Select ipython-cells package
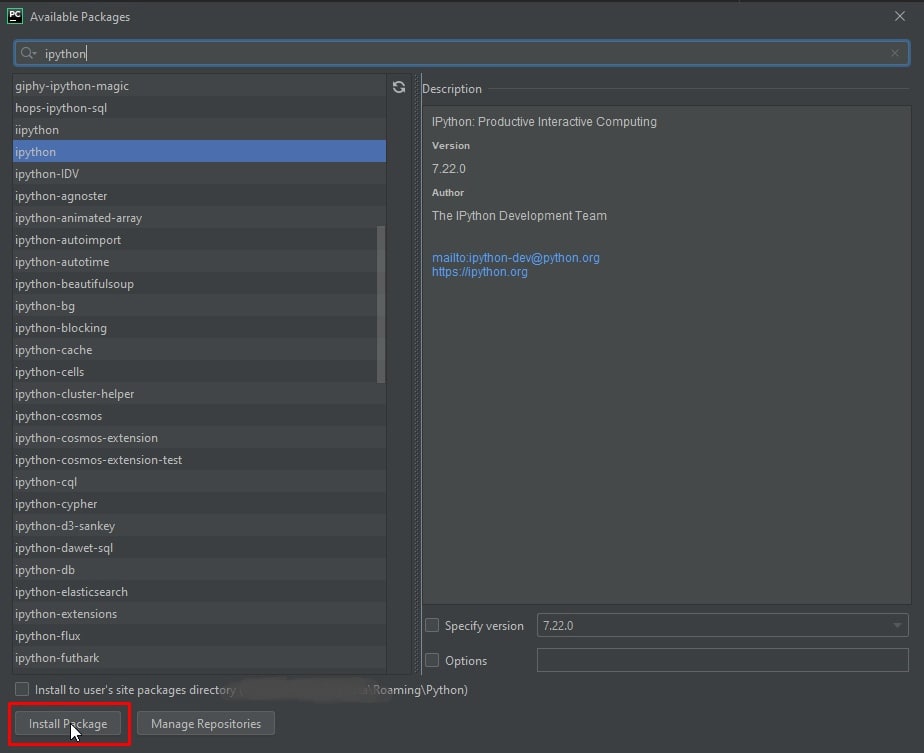Image resolution: width=924 pixels, height=753 pixels. pyautogui.click(x=199, y=372)
